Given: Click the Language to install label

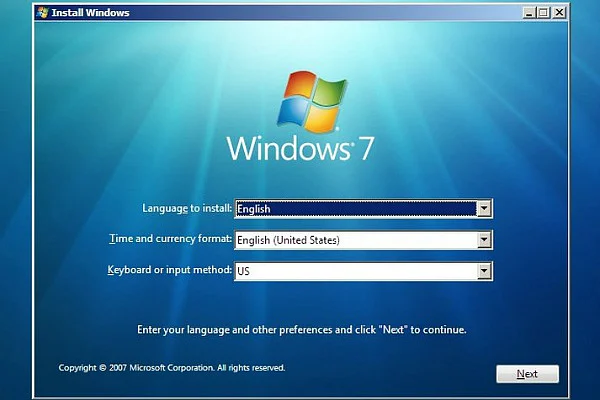Looking at the screenshot, I should [187, 208].
